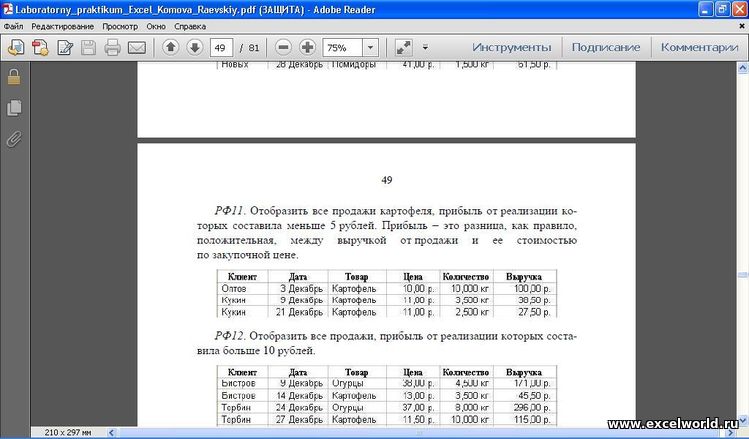Minimize the Adobe Reader window
This screenshot has height=439, width=749.
(706, 9)
